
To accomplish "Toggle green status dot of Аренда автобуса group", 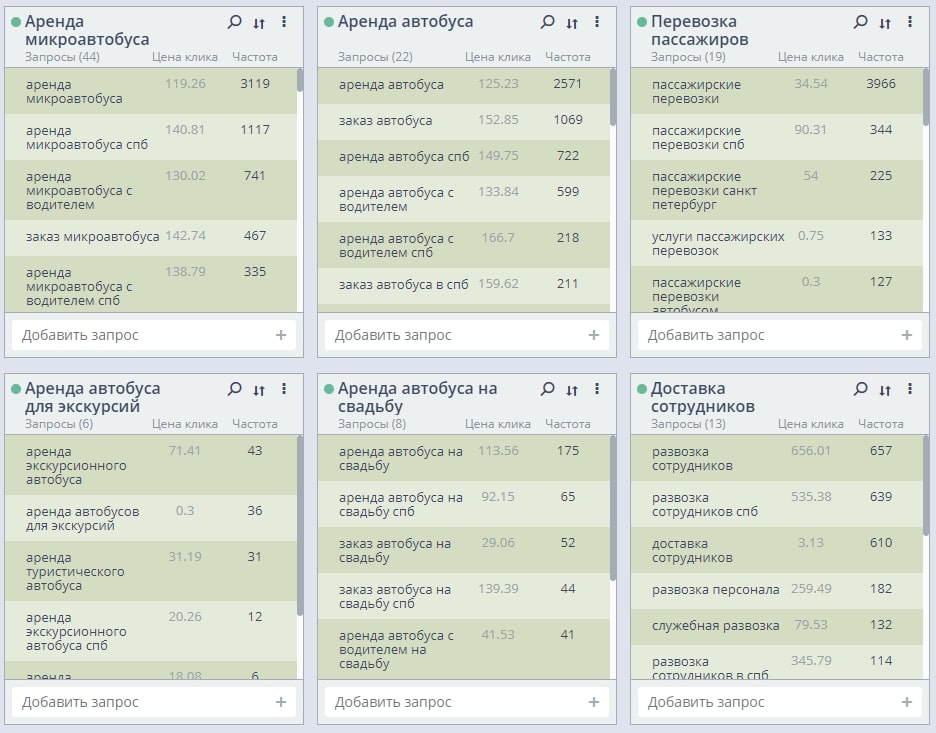I will coord(329,22).
